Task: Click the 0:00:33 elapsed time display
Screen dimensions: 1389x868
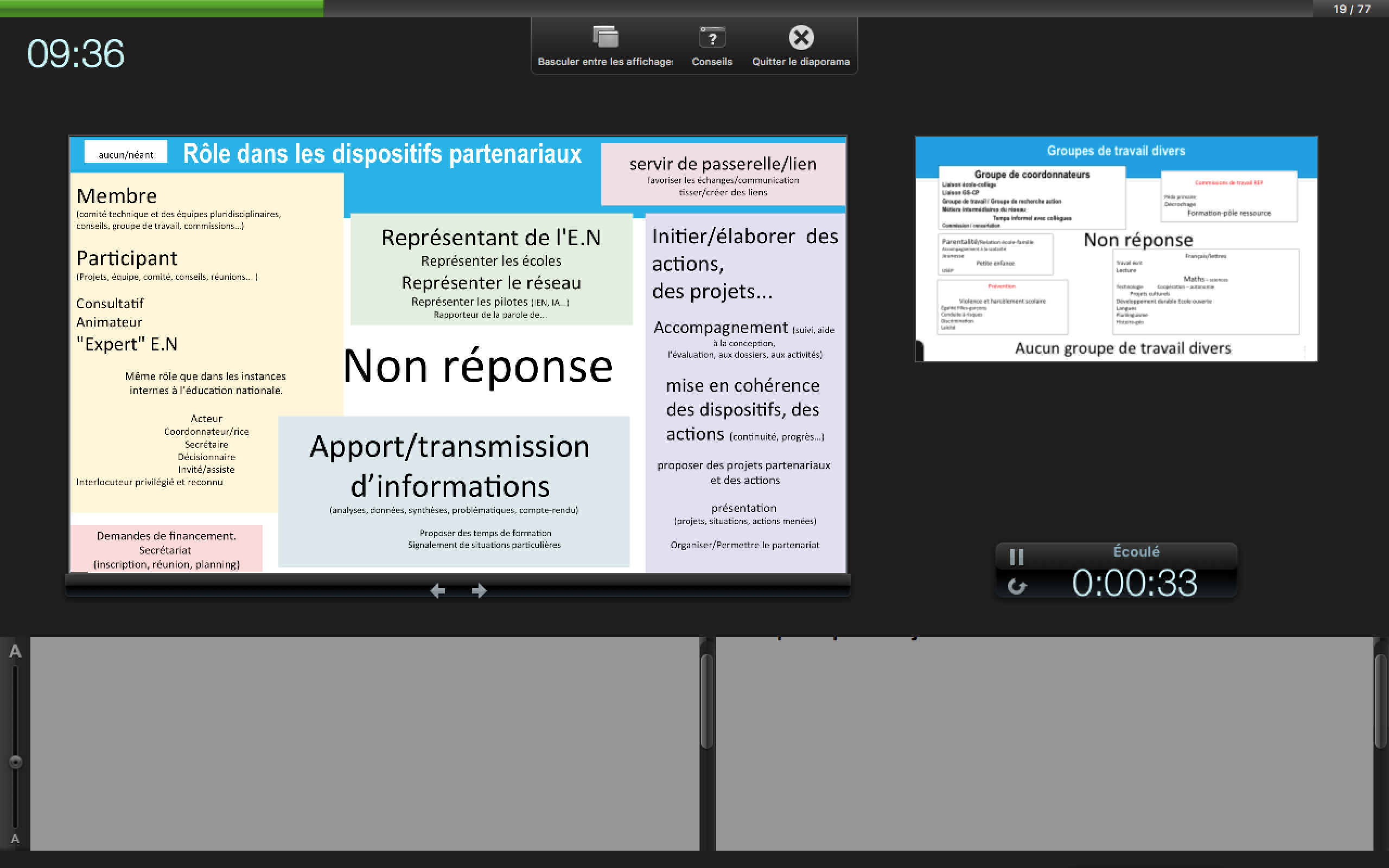Action: click(1134, 583)
